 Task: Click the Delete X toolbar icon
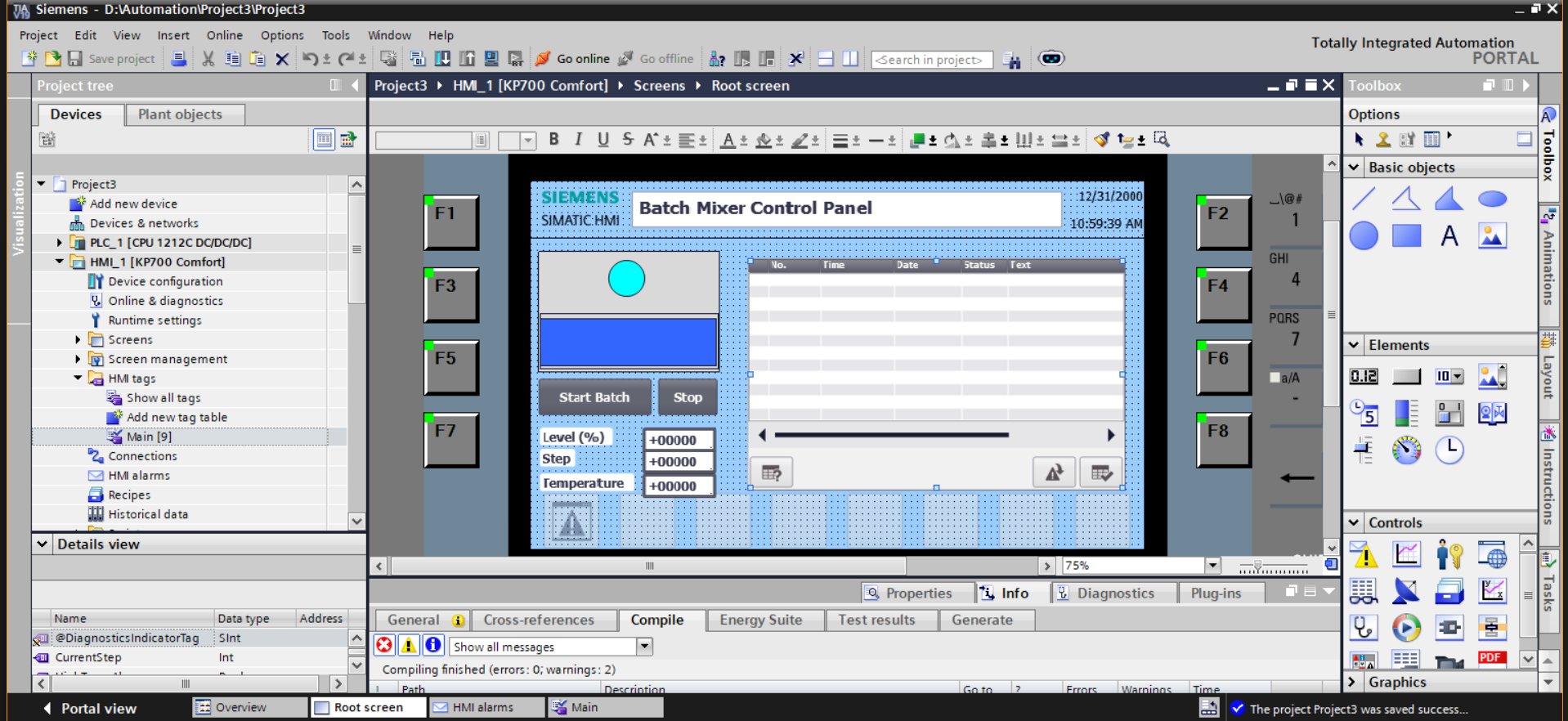click(282, 59)
